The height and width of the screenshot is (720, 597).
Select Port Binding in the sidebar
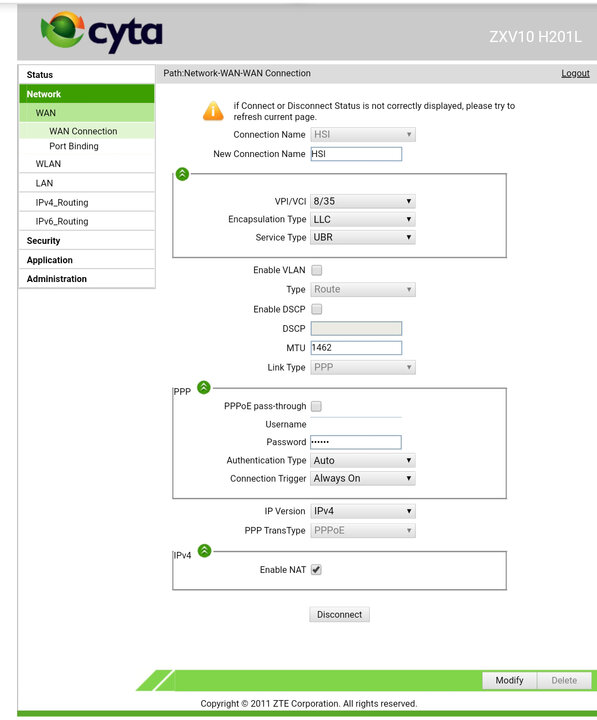(74, 146)
